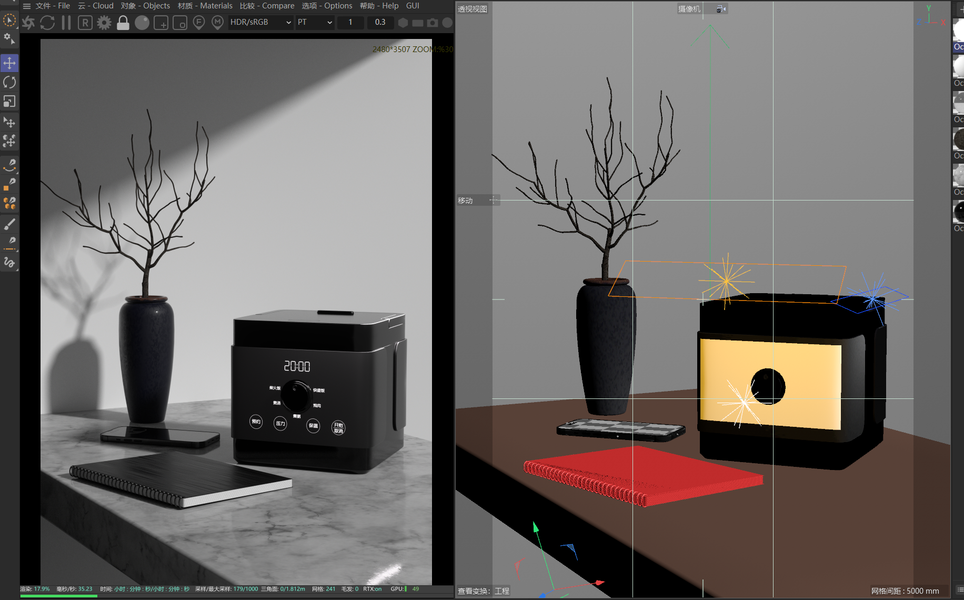Activate the render region R button
This screenshot has height=600, width=964.
point(85,23)
